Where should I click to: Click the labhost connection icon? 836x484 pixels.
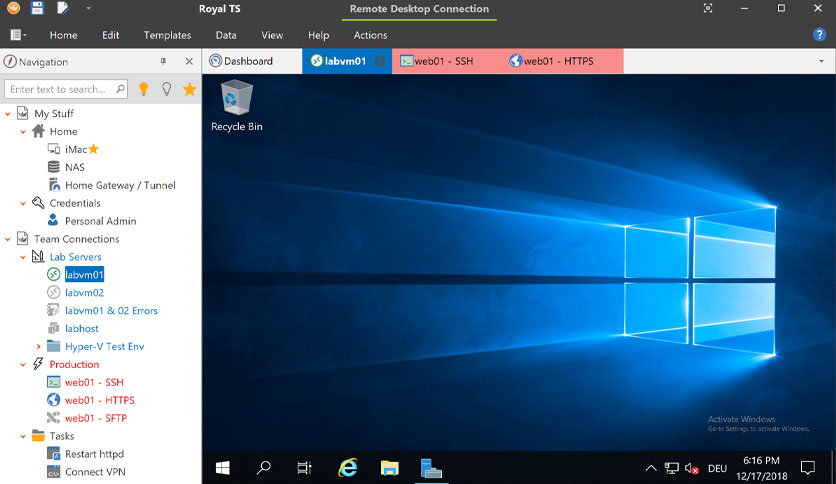tap(53, 328)
